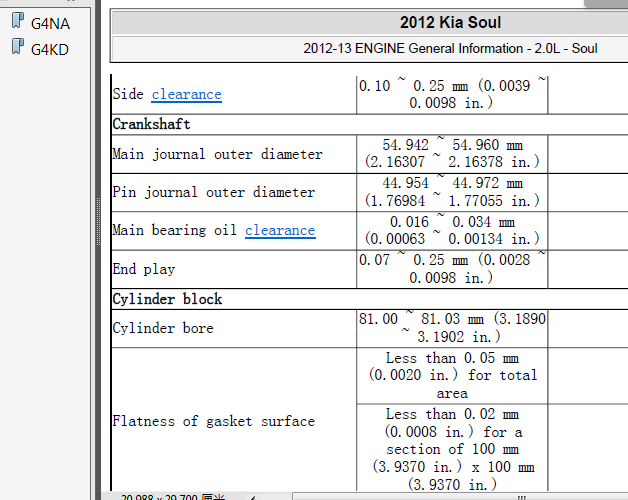The width and height of the screenshot is (628, 500).
Task: Click the 'Crankshaft' section heading
Action: pos(151,124)
